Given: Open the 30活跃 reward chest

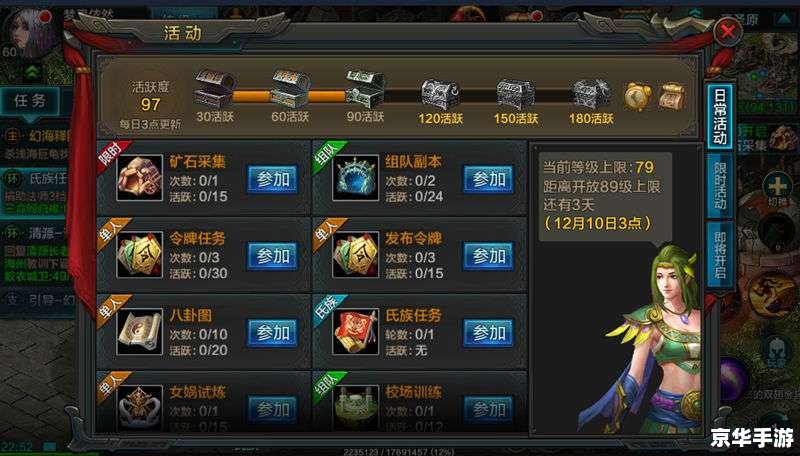Looking at the screenshot, I should [214, 89].
